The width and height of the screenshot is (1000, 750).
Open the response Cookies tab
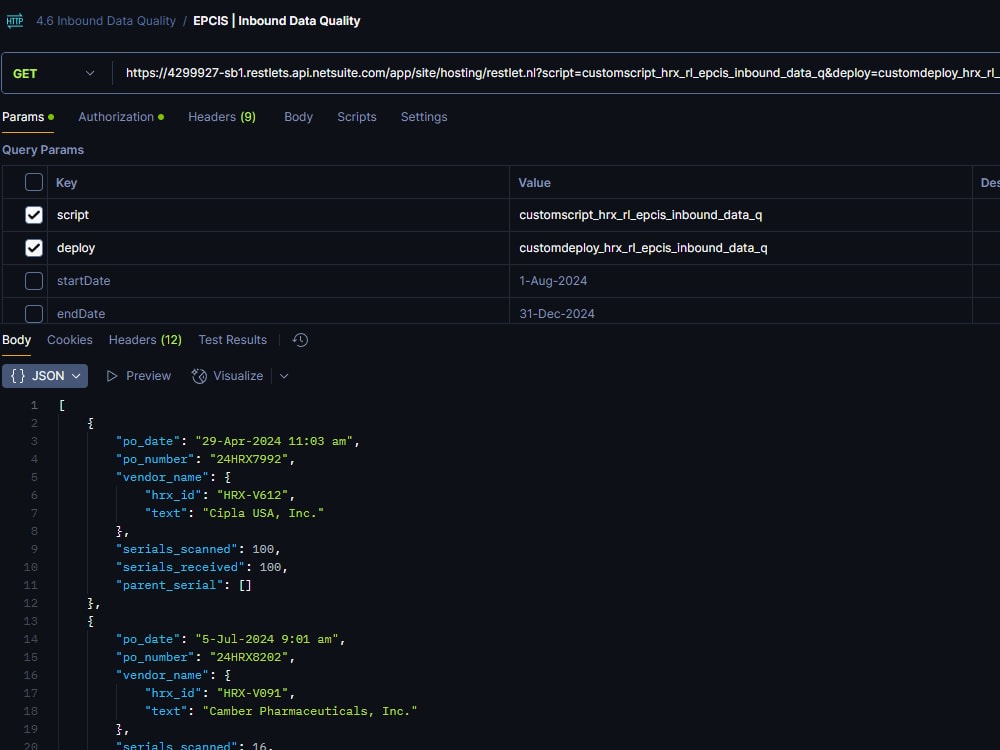70,340
